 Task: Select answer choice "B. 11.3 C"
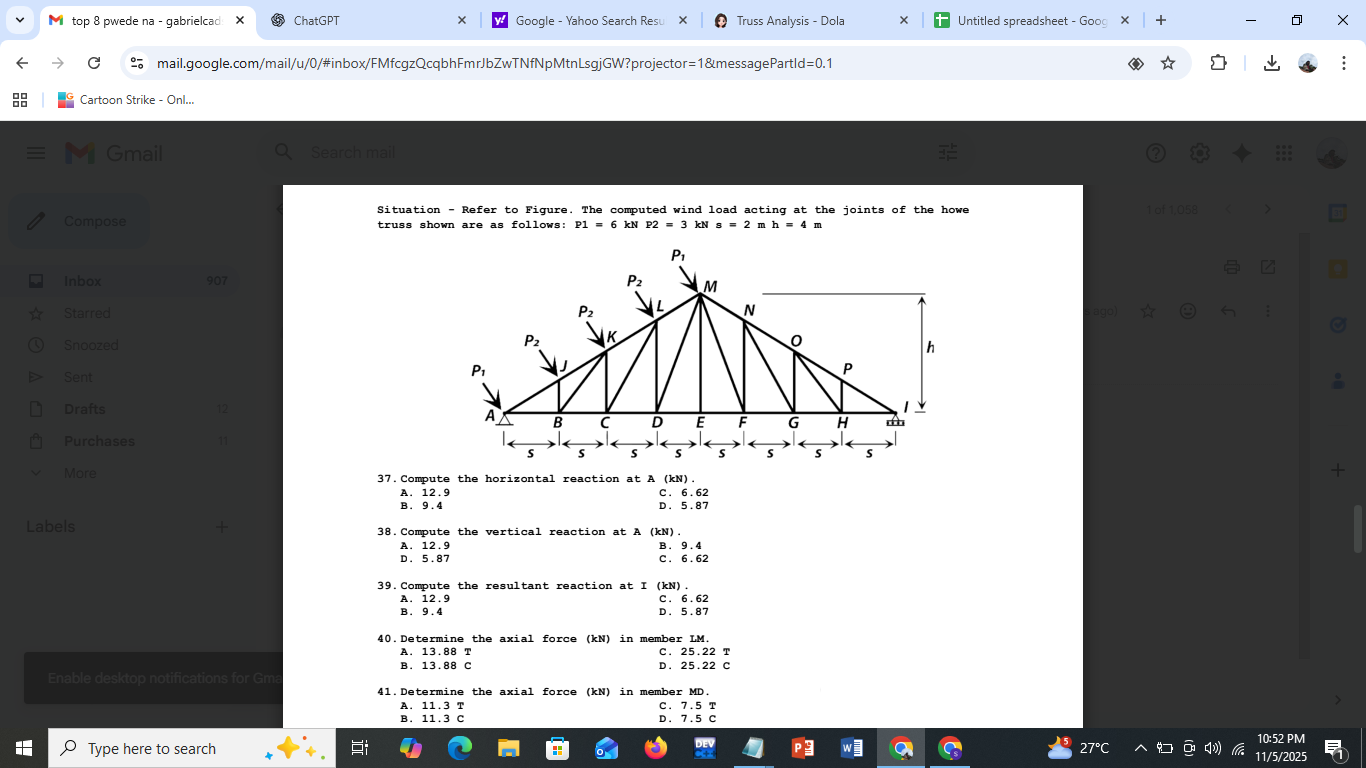pyautogui.click(x=432, y=718)
